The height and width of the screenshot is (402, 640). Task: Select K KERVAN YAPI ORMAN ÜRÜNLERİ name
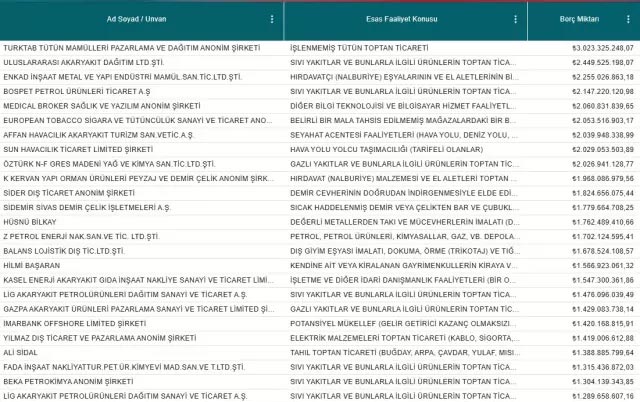point(139,178)
